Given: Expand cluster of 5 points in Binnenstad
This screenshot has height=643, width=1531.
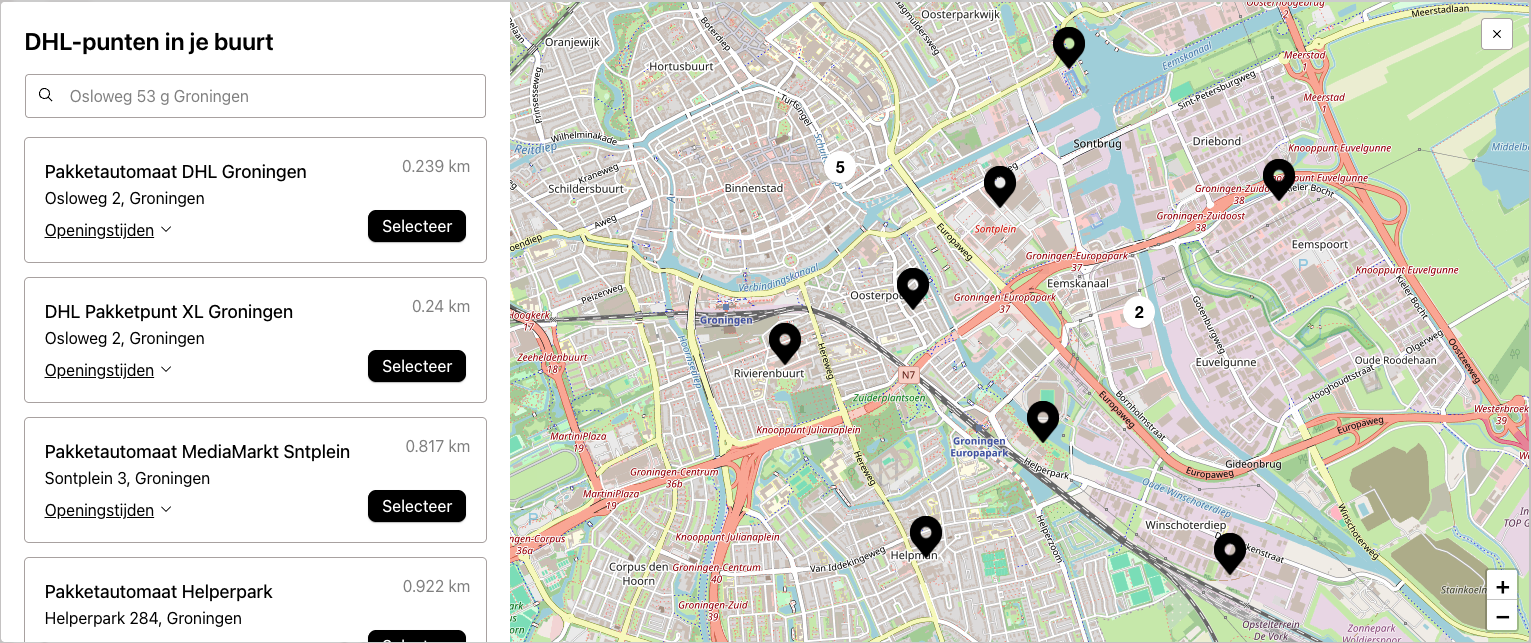Looking at the screenshot, I should (840, 167).
